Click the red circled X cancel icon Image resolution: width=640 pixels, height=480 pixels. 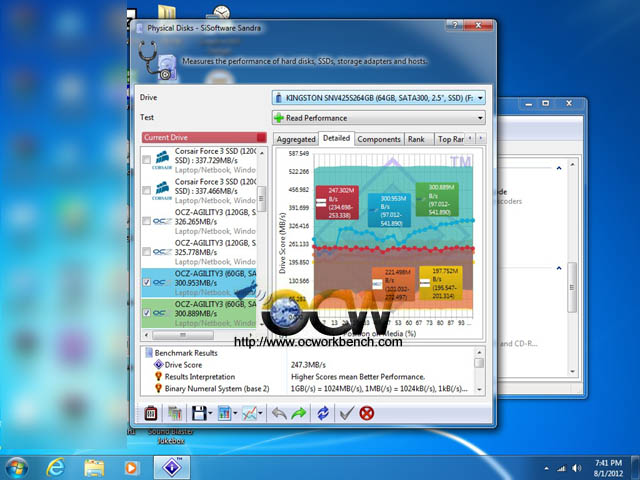pos(367,413)
